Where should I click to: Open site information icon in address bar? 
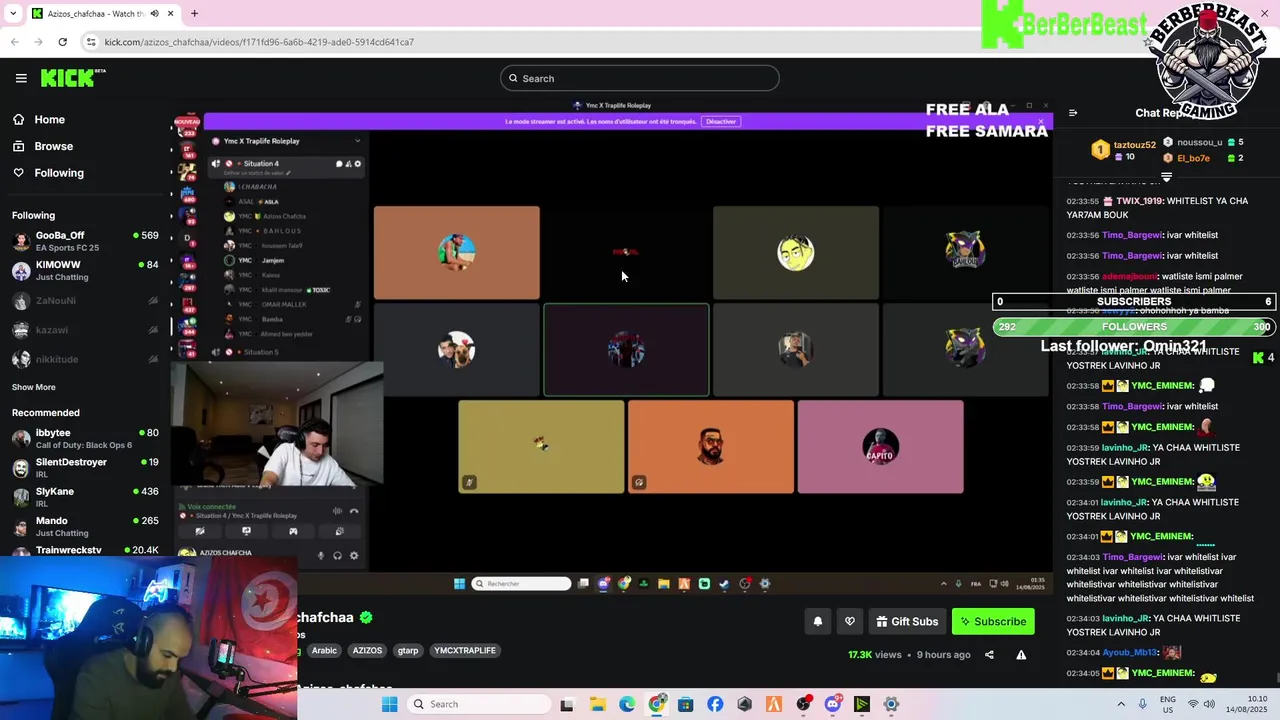(x=91, y=42)
